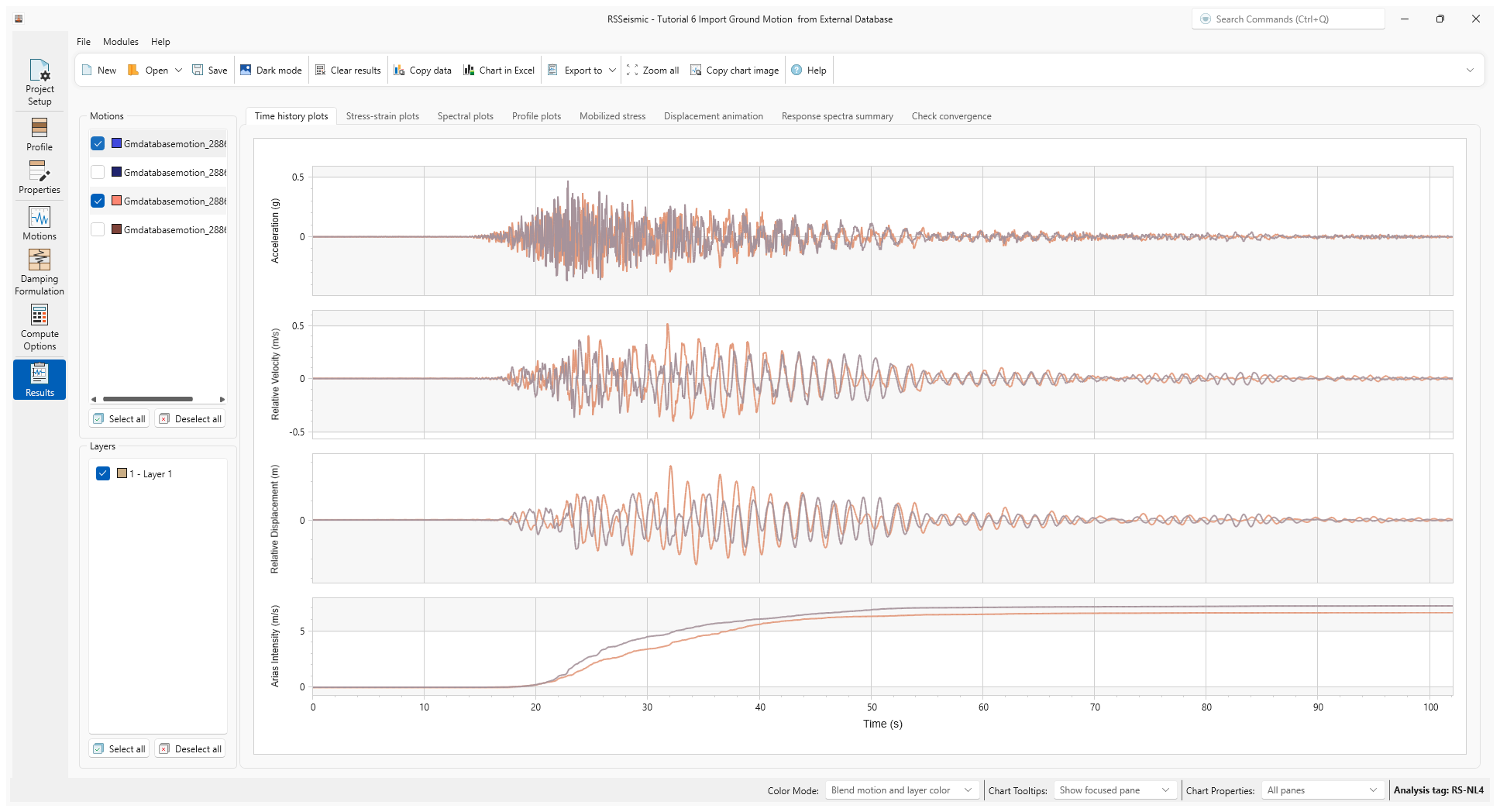
Task: Change the Color Mode selection
Action: click(901, 790)
